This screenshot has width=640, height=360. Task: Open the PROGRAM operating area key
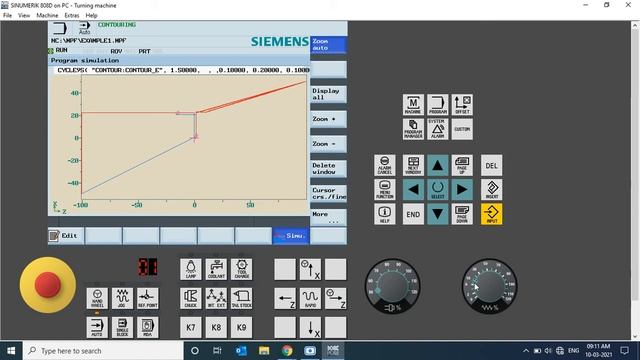tap(438, 104)
